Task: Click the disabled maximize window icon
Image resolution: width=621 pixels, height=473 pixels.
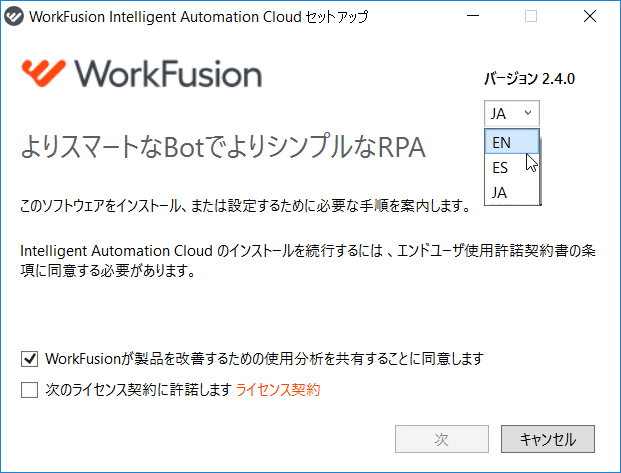Action: click(x=531, y=16)
